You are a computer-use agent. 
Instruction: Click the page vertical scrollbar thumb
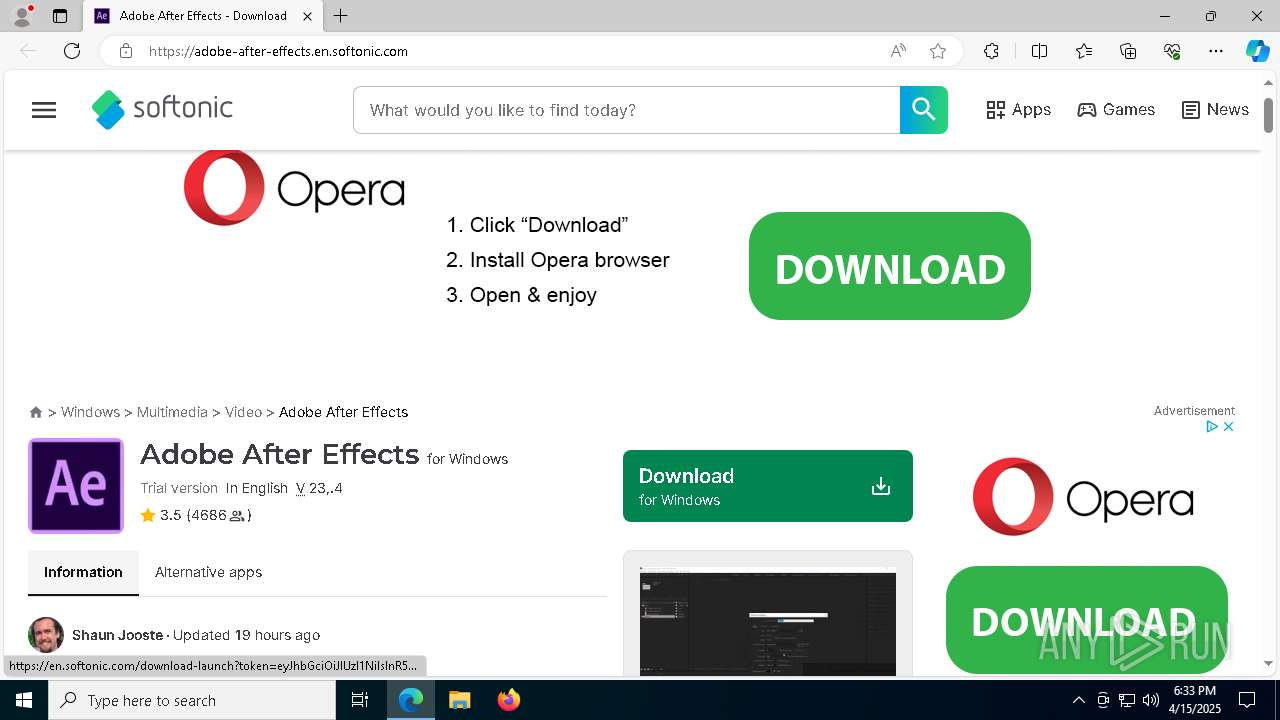(1269, 115)
